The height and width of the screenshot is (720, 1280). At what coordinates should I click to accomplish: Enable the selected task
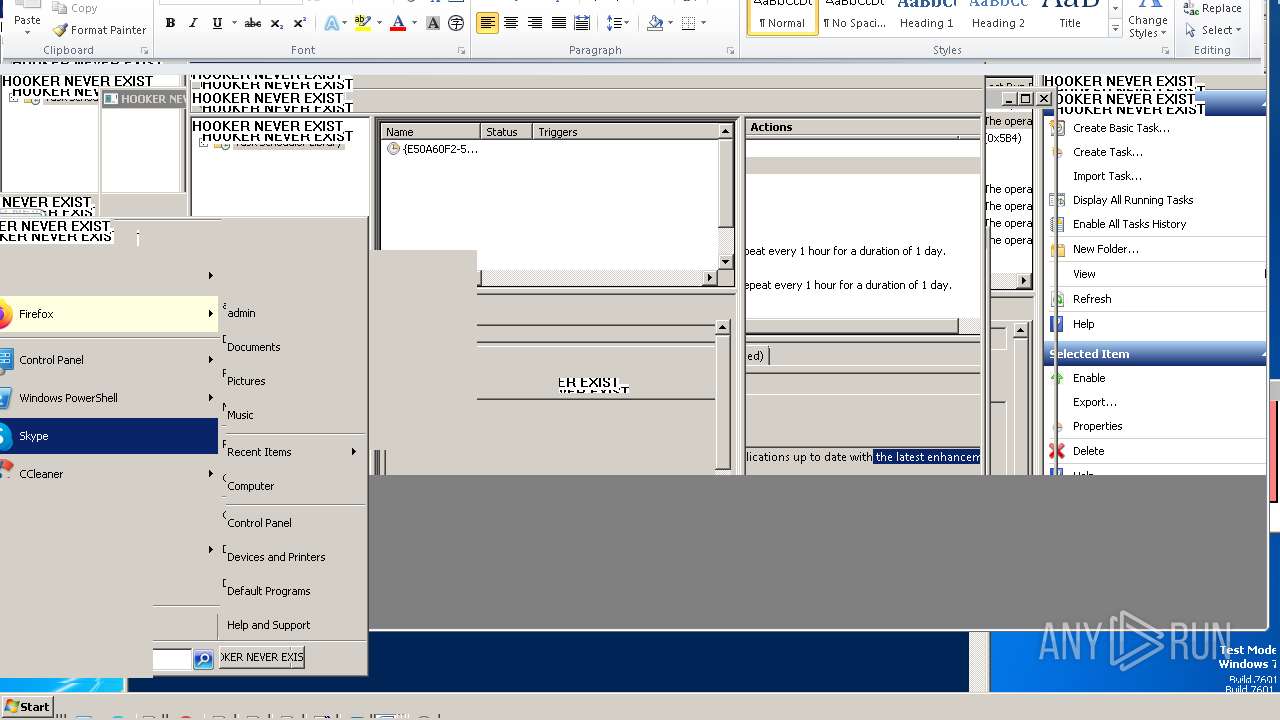[1089, 378]
